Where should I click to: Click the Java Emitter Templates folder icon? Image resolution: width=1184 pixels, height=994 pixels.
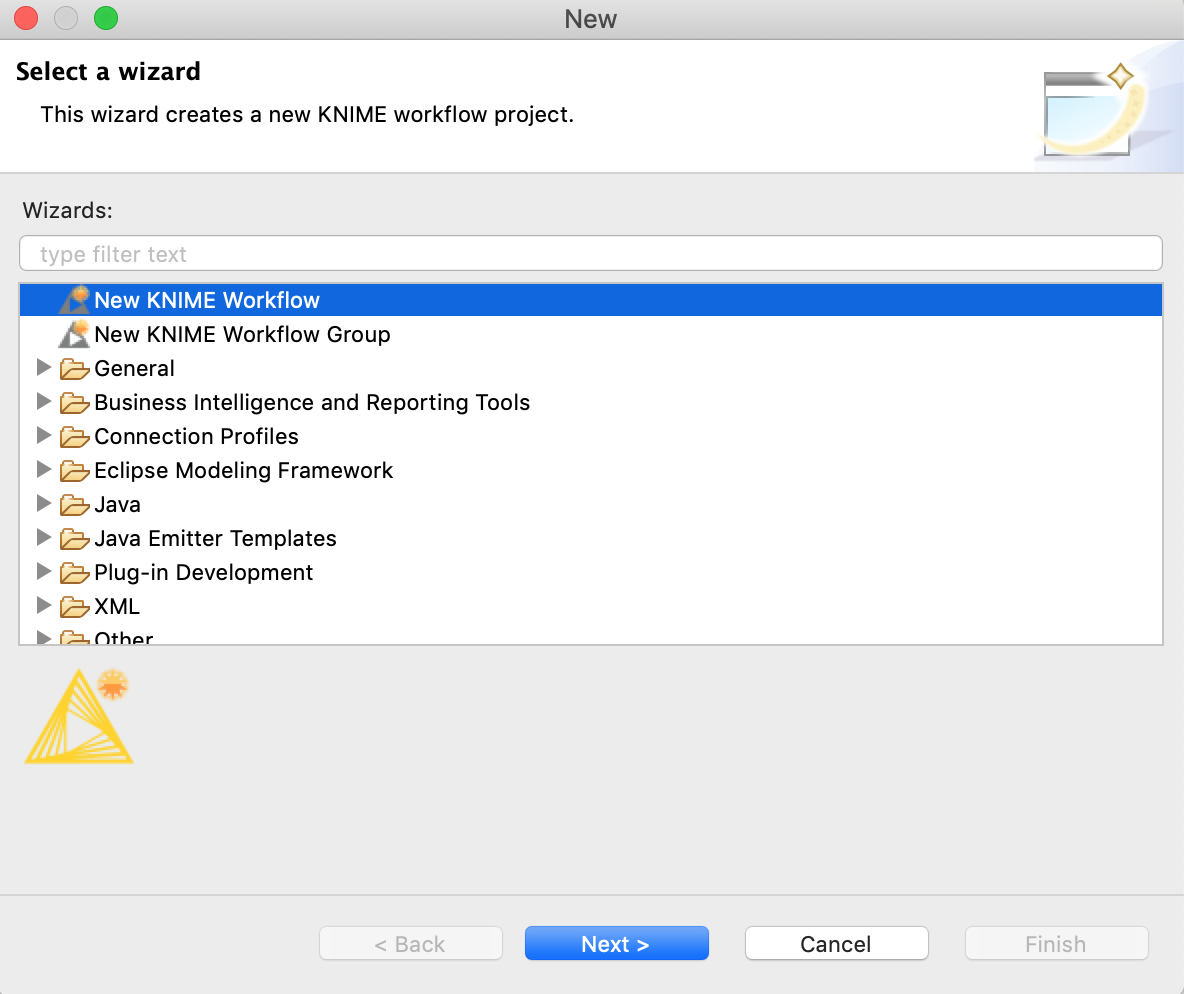[x=75, y=539]
